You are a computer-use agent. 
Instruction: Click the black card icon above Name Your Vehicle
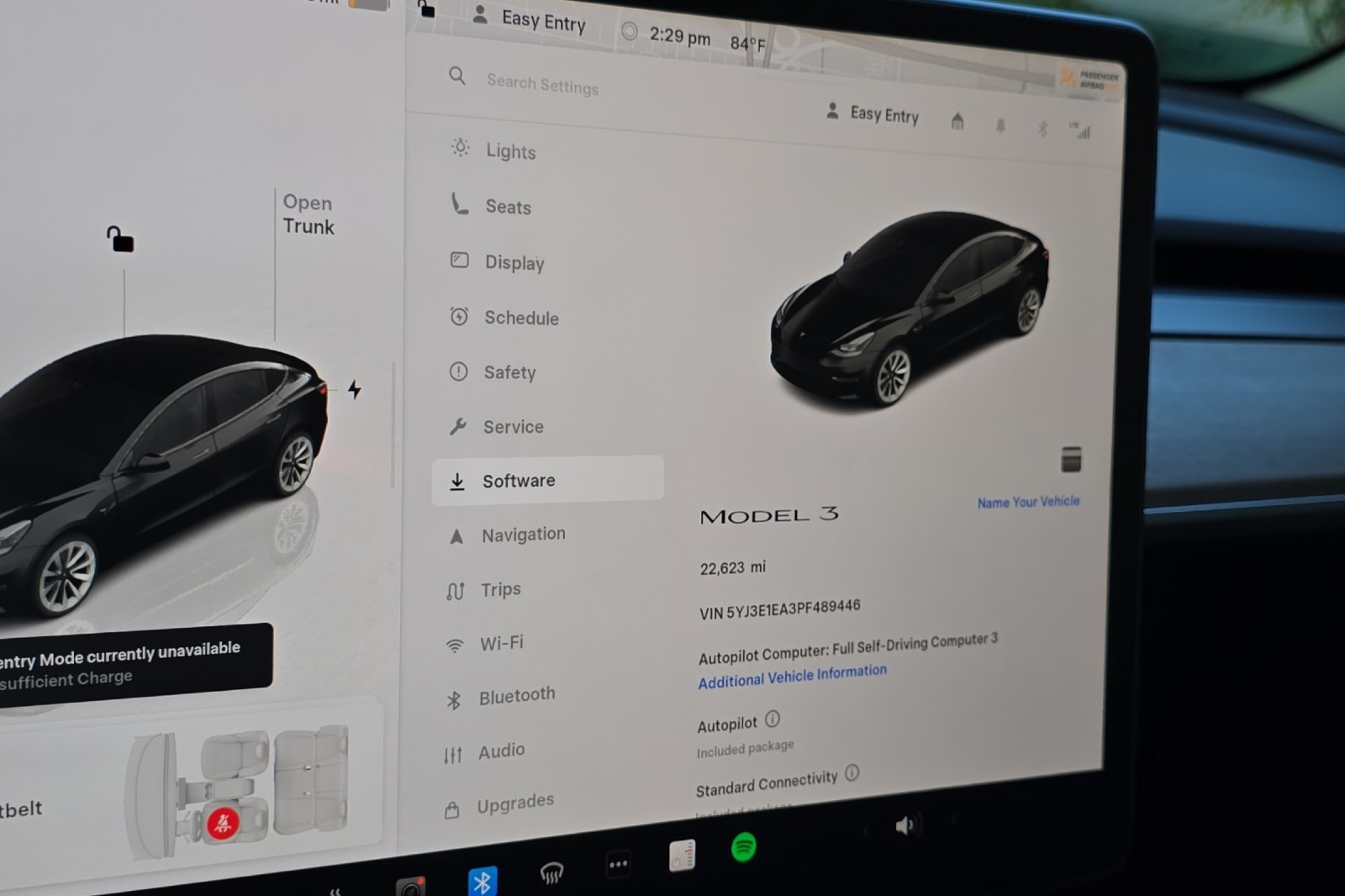pos(1071,459)
